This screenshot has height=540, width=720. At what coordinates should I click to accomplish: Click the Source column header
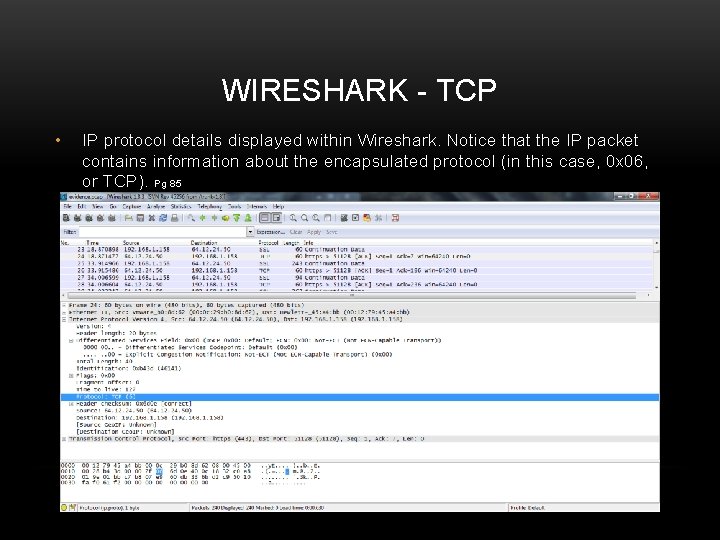[131, 242]
